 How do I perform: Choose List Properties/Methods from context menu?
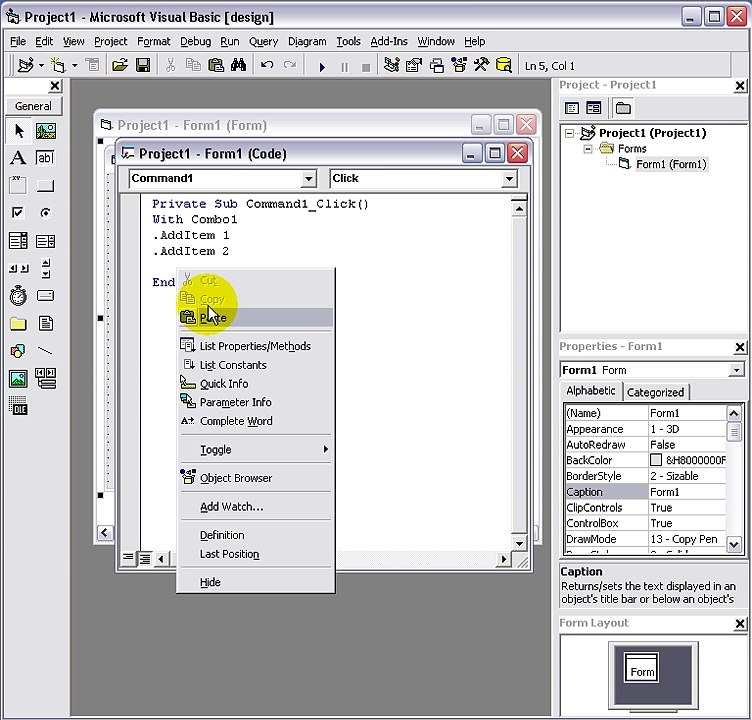(x=256, y=346)
